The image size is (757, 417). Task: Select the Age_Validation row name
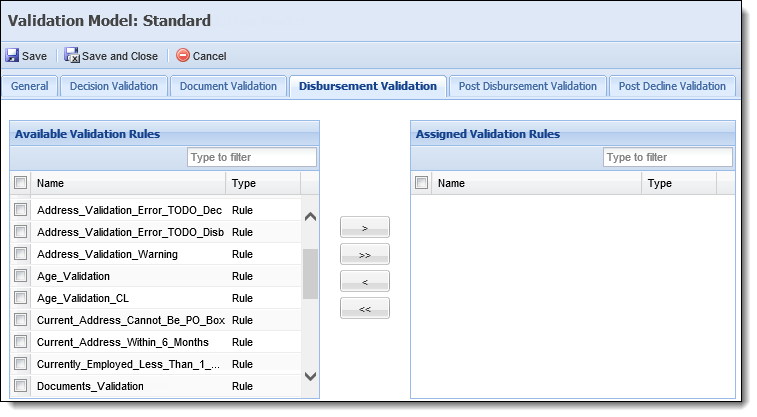click(73, 277)
